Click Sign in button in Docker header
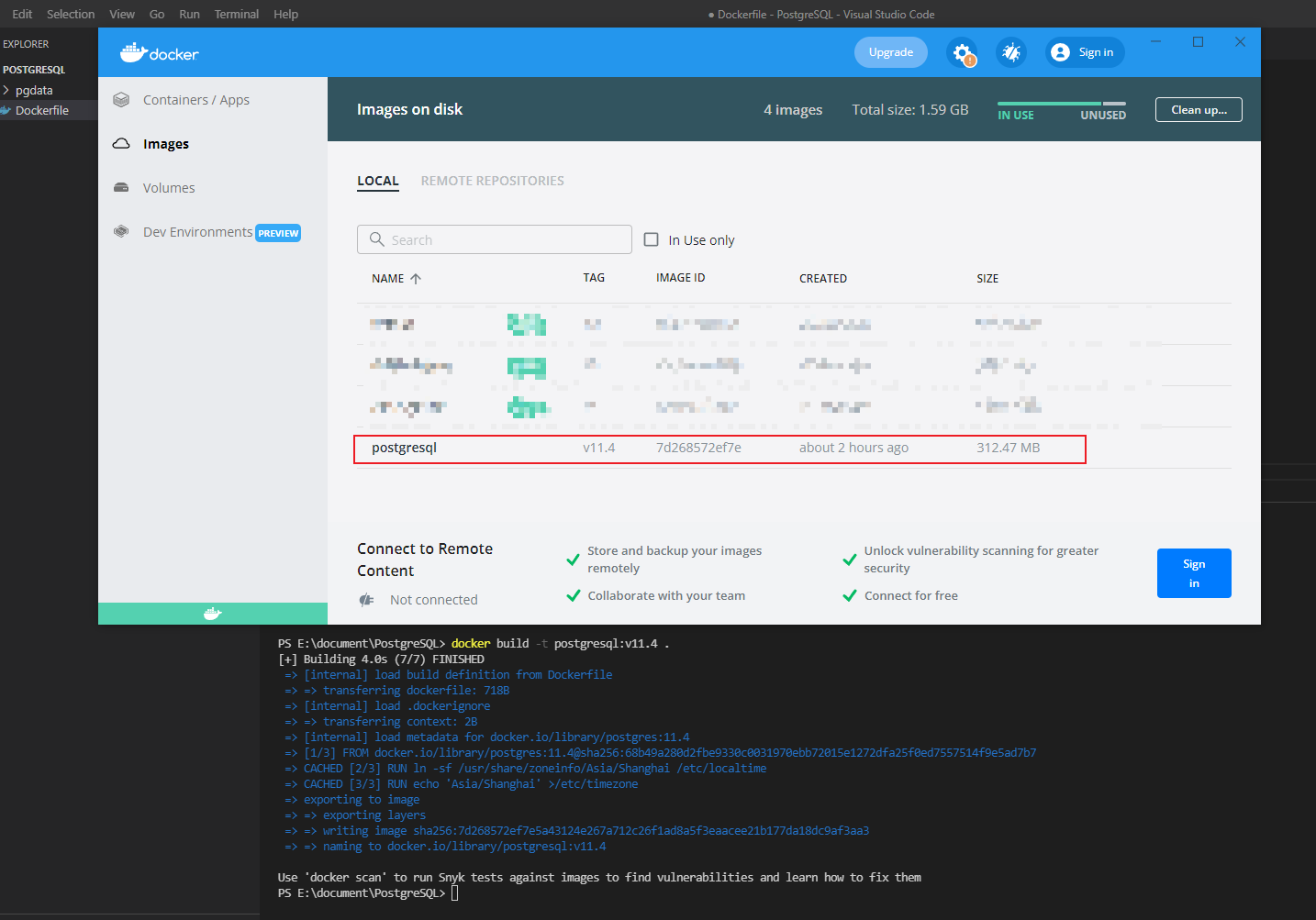 click(1084, 52)
